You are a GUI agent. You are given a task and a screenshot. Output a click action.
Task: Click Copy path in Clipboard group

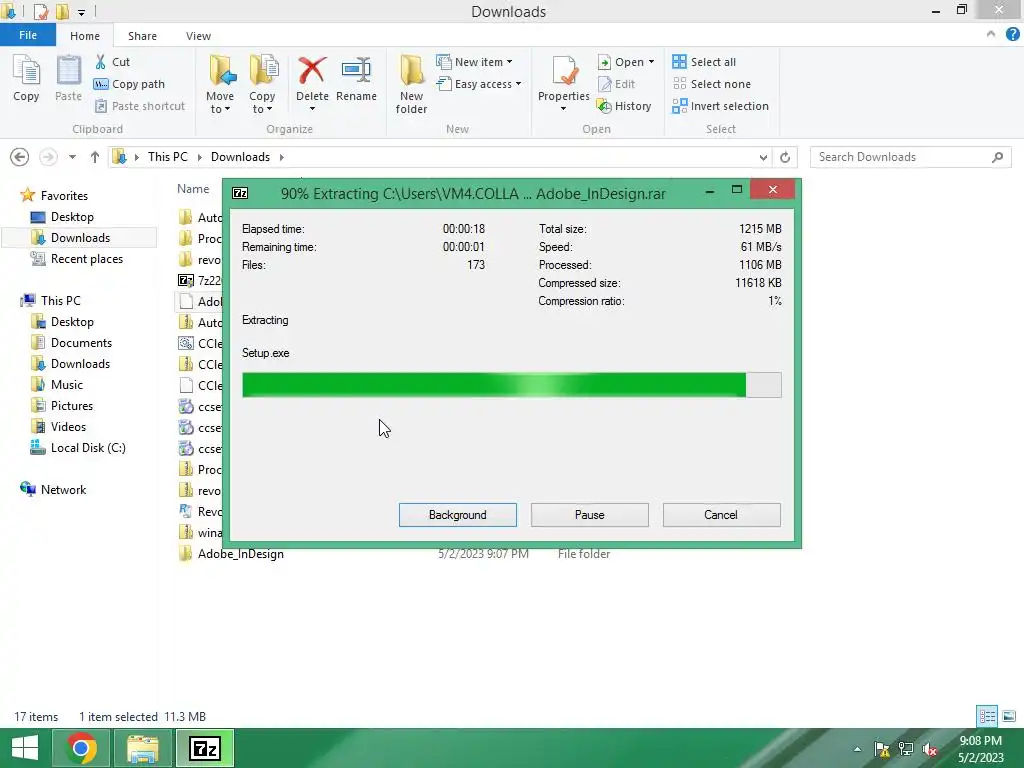click(x=129, y=84)
